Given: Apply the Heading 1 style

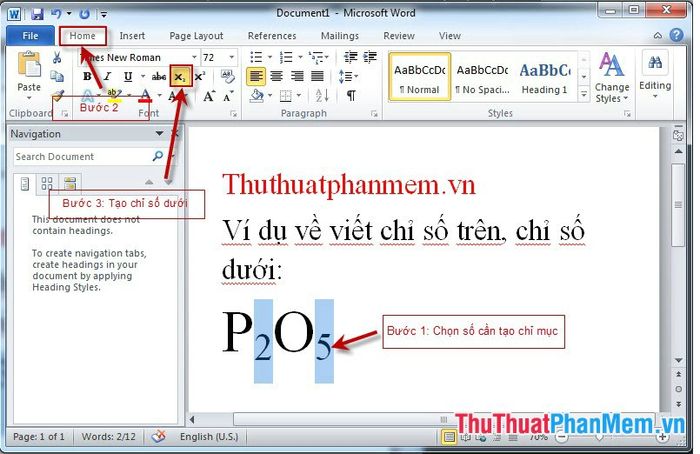Looking at the screenshot, I should 545,77.
